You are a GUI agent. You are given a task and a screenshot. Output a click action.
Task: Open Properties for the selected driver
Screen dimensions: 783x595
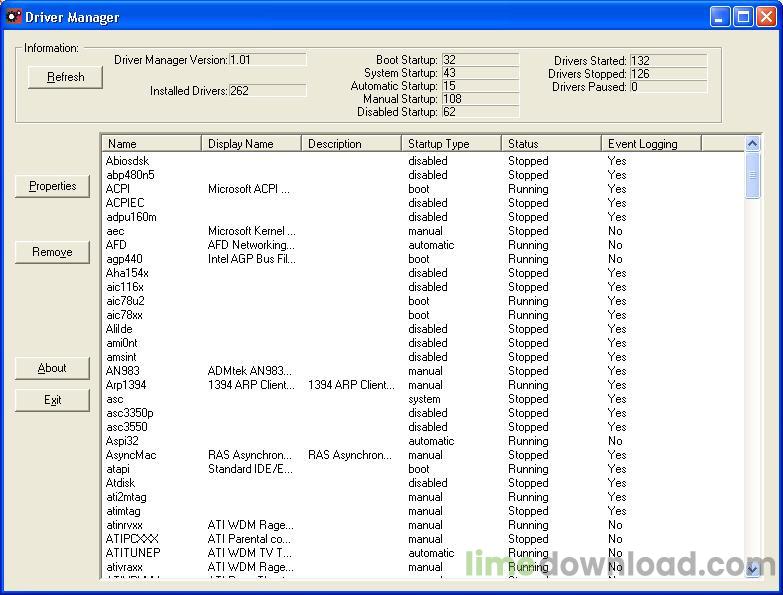point(53,186)
